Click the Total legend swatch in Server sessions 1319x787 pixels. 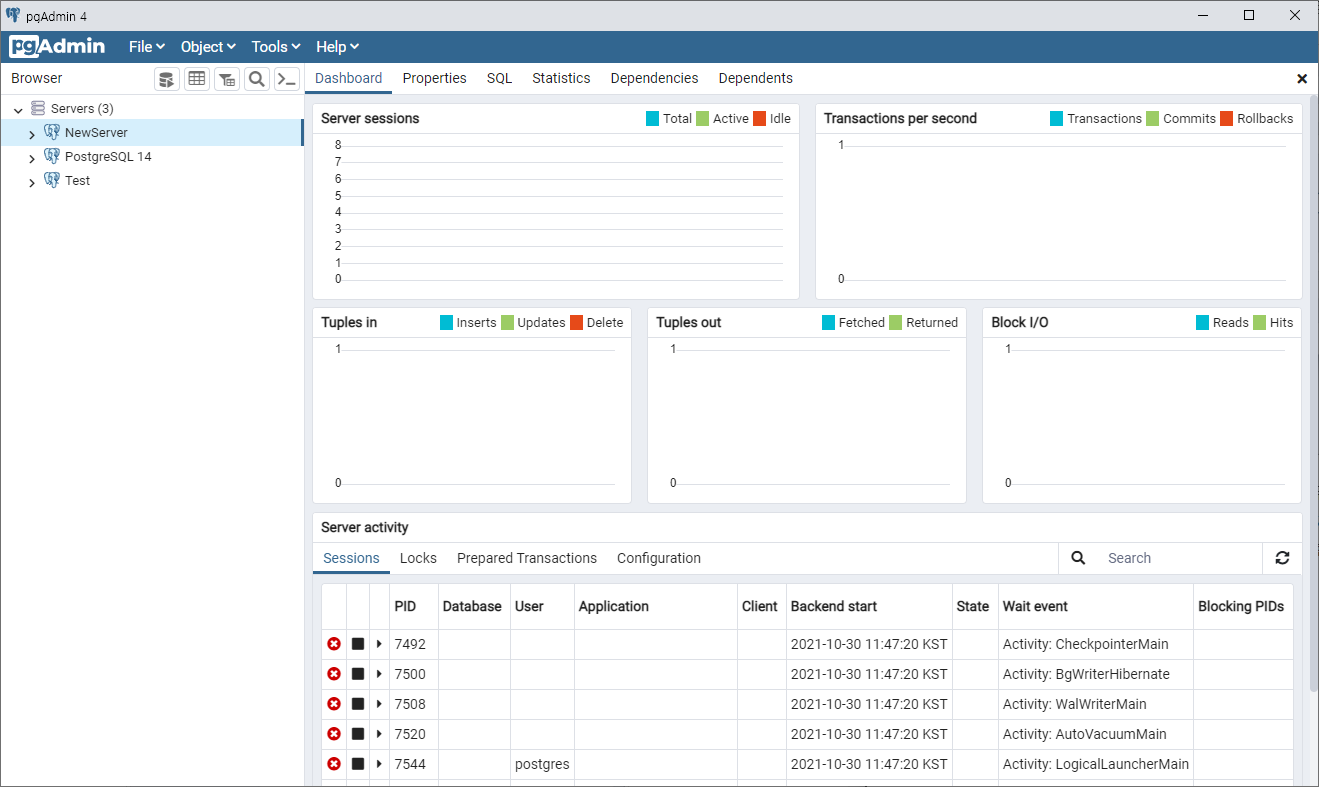coord(652,118)
